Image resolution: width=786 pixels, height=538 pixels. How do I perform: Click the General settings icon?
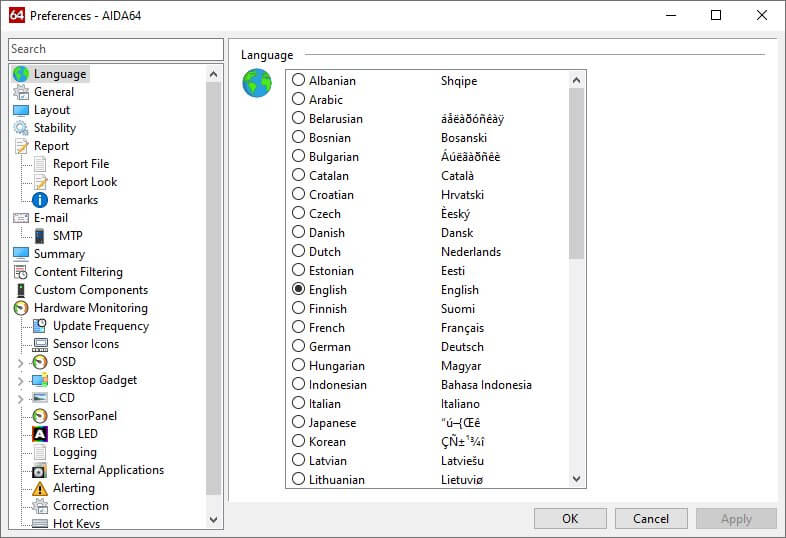(21, 92)
